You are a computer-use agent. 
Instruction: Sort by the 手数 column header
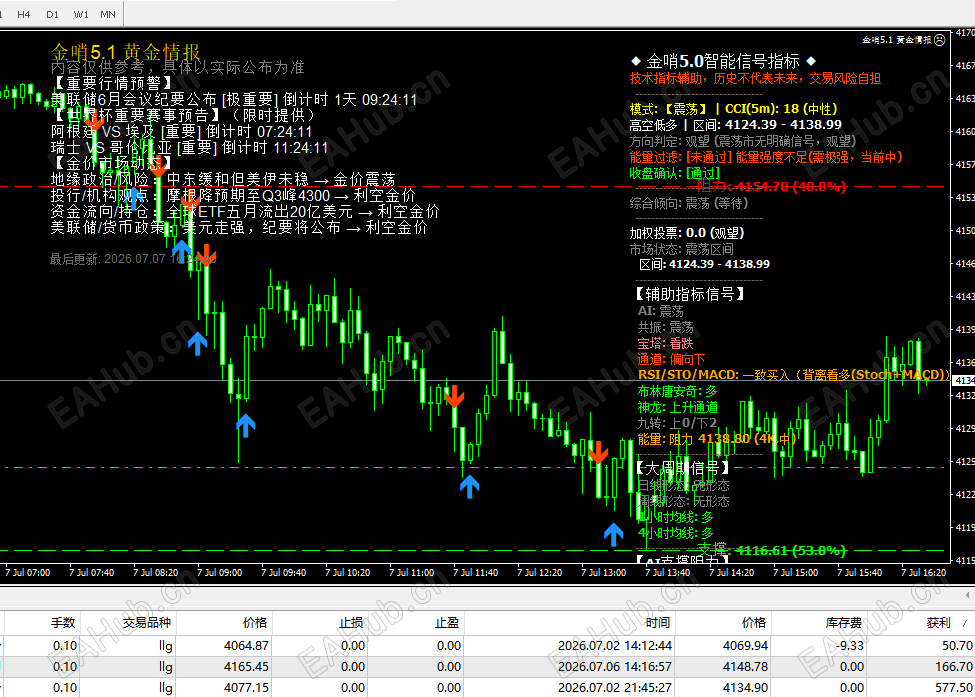(63, 622)
